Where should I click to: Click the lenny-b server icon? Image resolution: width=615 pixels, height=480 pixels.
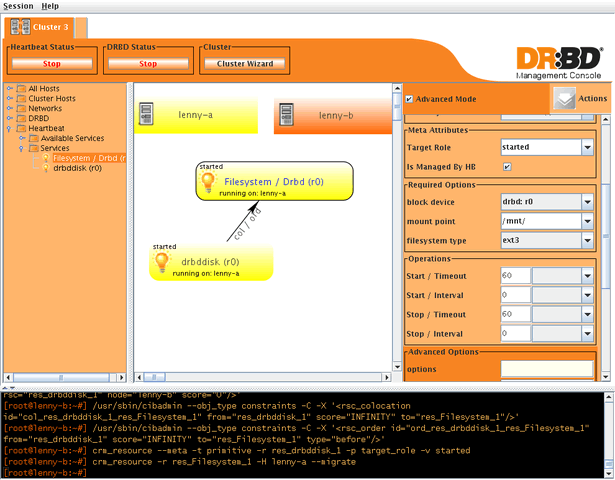coord(286,114)
